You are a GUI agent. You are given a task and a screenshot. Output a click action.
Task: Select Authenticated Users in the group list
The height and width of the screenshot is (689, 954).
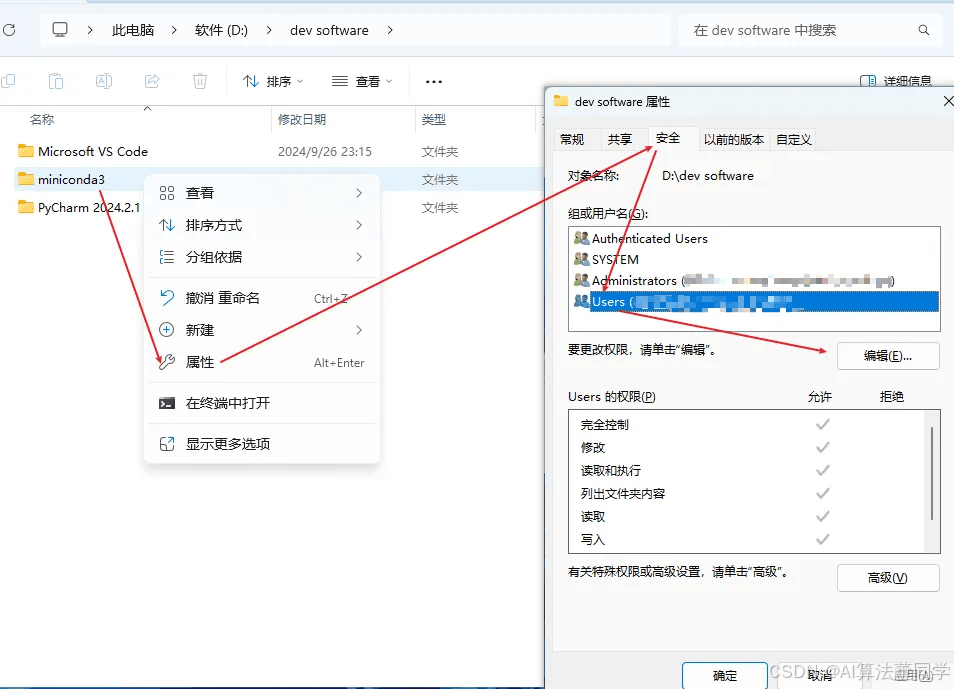pos(649,239)
